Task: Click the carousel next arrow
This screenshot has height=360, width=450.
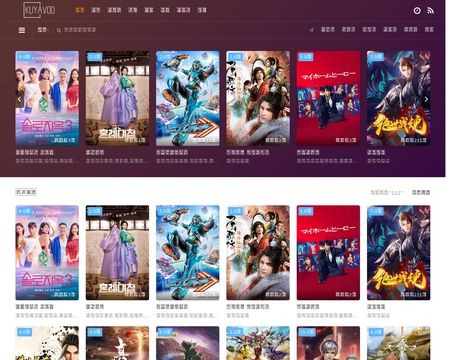Action: coord(426,99)
